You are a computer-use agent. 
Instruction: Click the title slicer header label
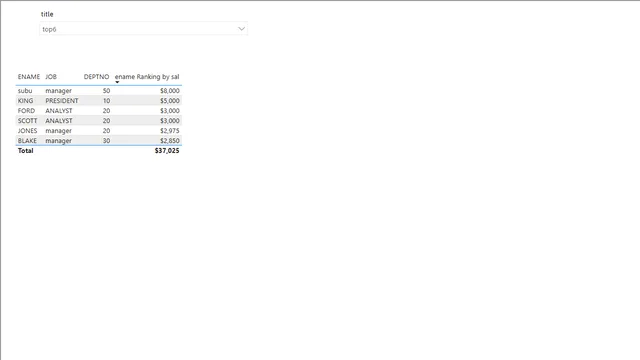(47, 14)
